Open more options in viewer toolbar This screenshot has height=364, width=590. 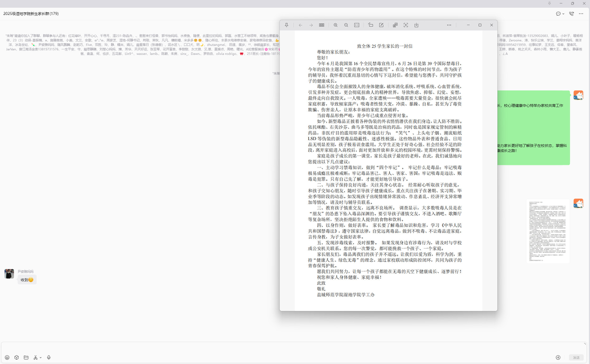pos(449,25)
